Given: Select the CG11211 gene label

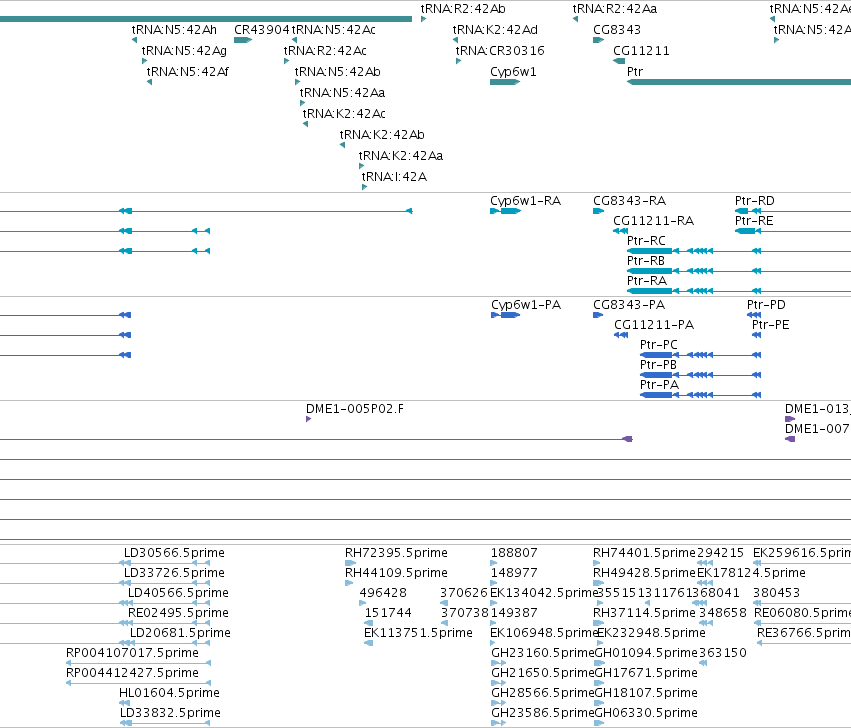Looking at the screenshot, I should point(642,51).
